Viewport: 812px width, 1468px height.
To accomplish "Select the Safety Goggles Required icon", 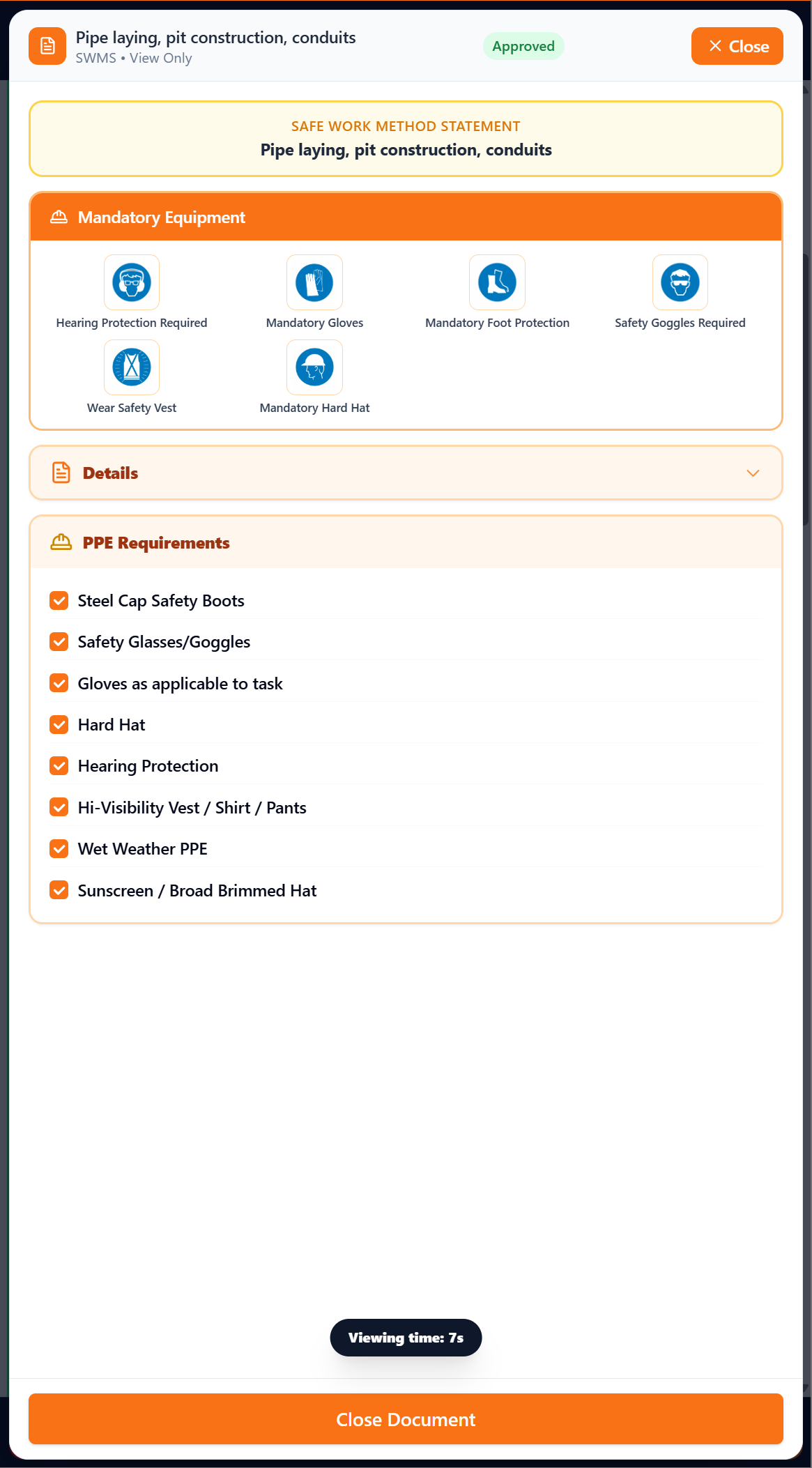I will 680,282.
